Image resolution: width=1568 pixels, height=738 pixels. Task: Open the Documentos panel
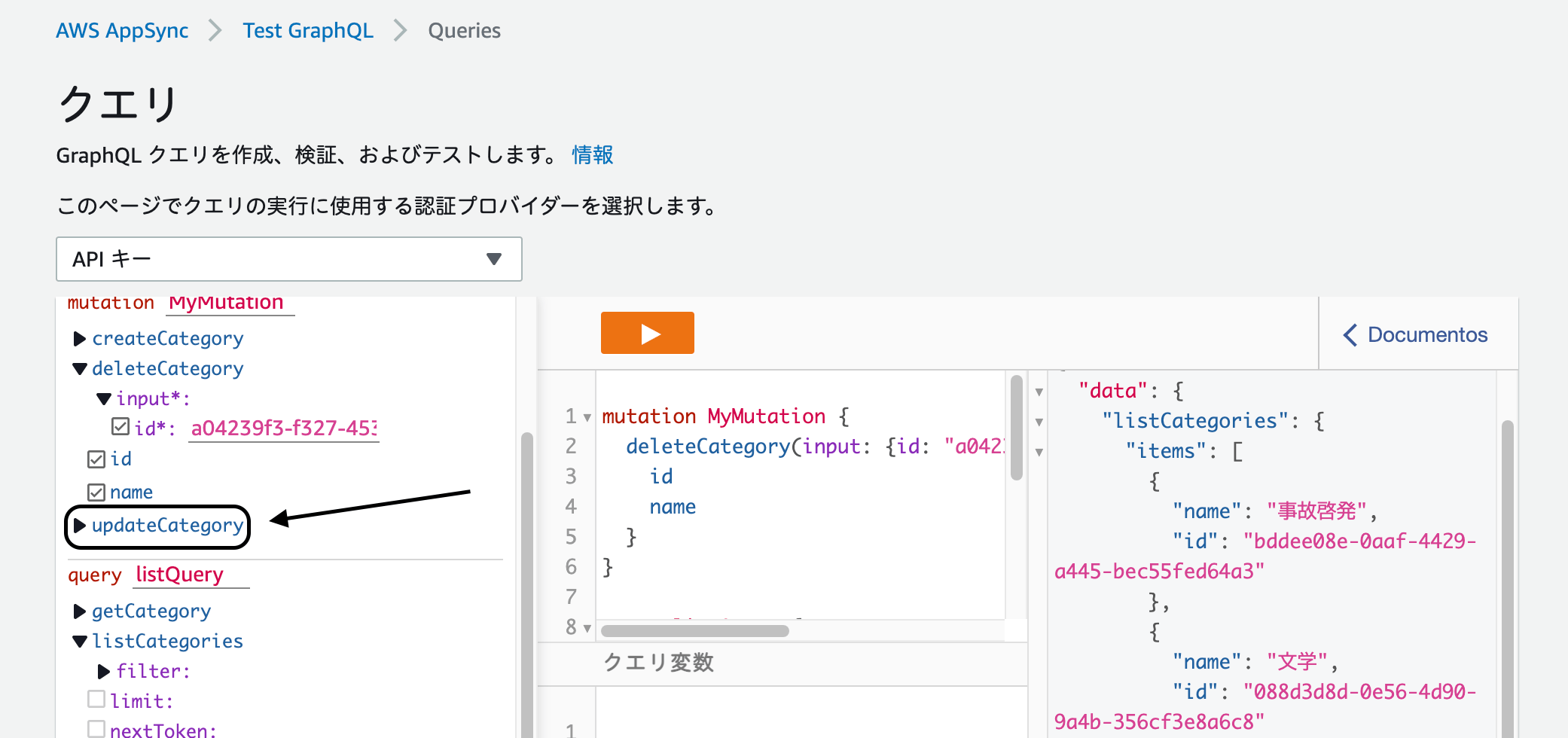(1416, 334)
